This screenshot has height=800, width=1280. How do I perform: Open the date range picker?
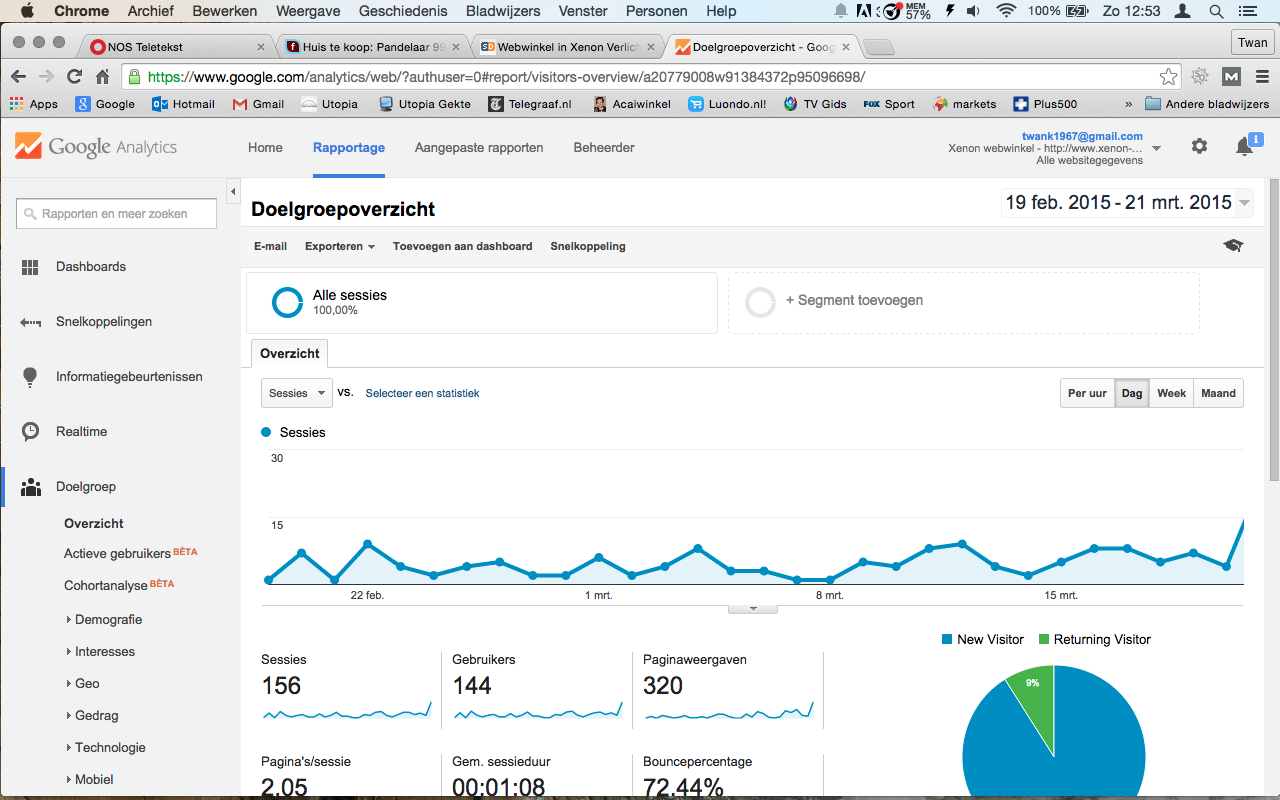pos(1127,202)
